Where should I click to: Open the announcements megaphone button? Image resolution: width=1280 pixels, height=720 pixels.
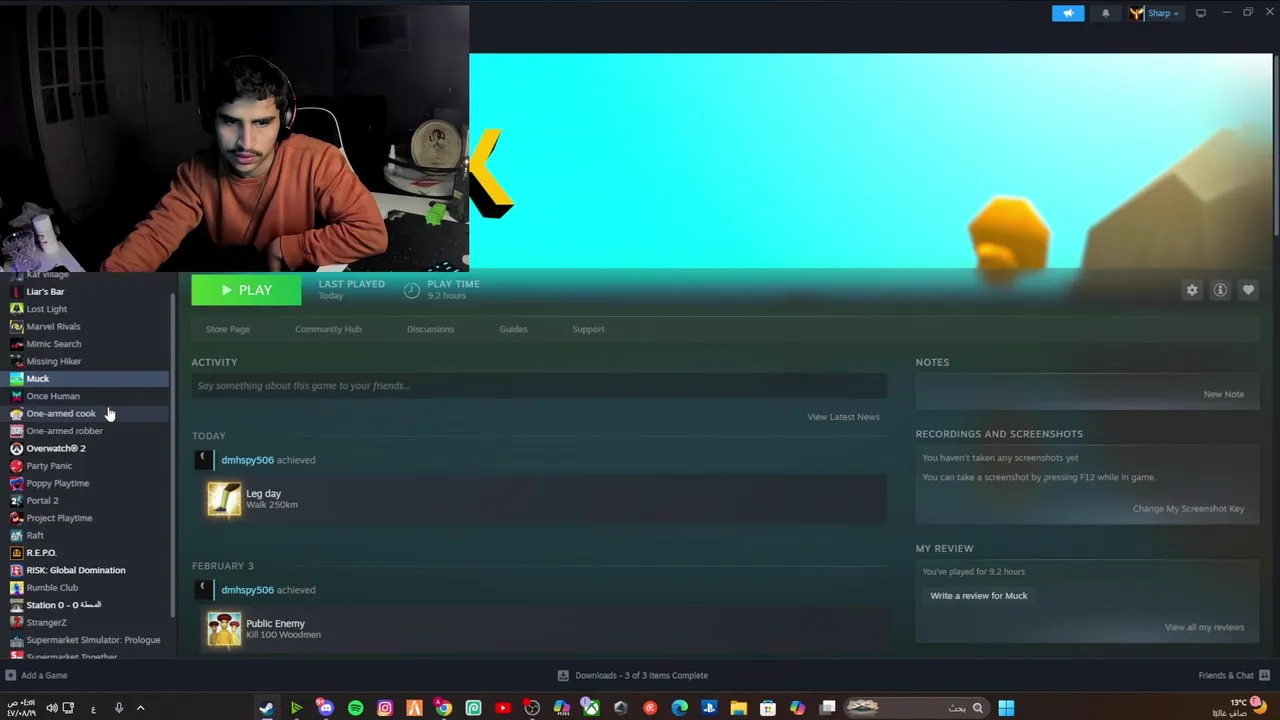[1068, 13]
